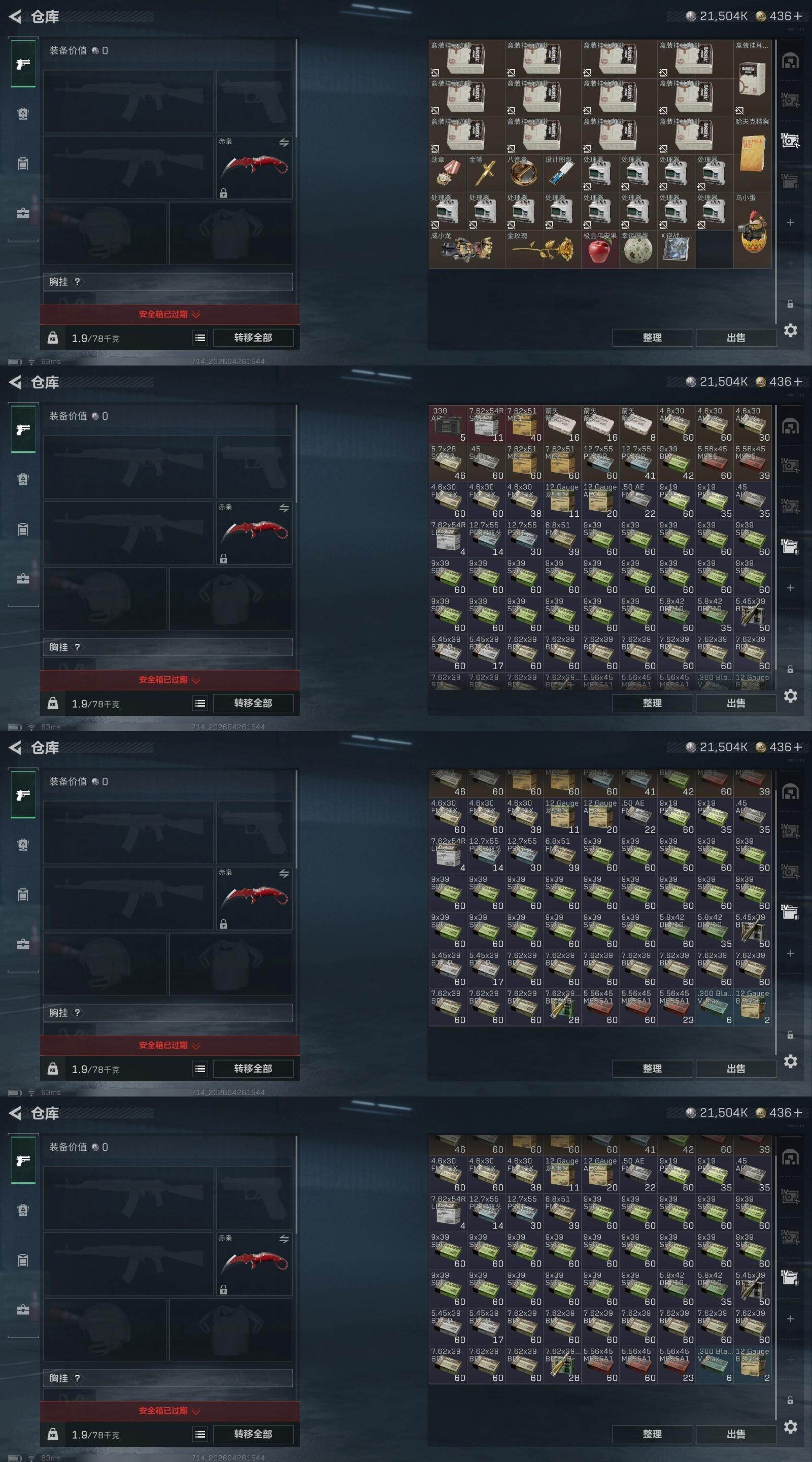Select the .338 AP ammo box

pyautogui.click(x=448, y=424)
